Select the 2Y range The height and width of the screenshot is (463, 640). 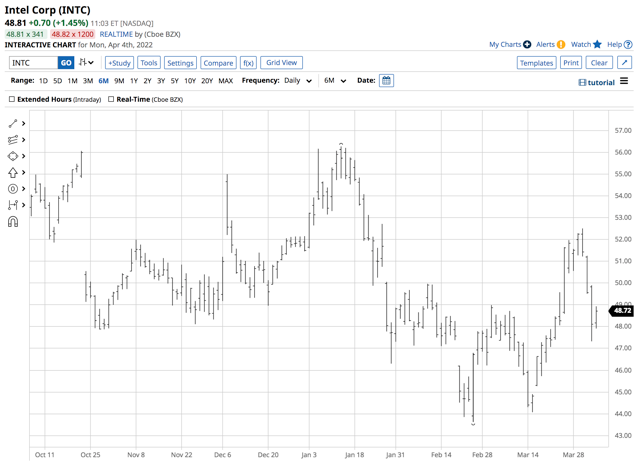(x=147, y=81)
